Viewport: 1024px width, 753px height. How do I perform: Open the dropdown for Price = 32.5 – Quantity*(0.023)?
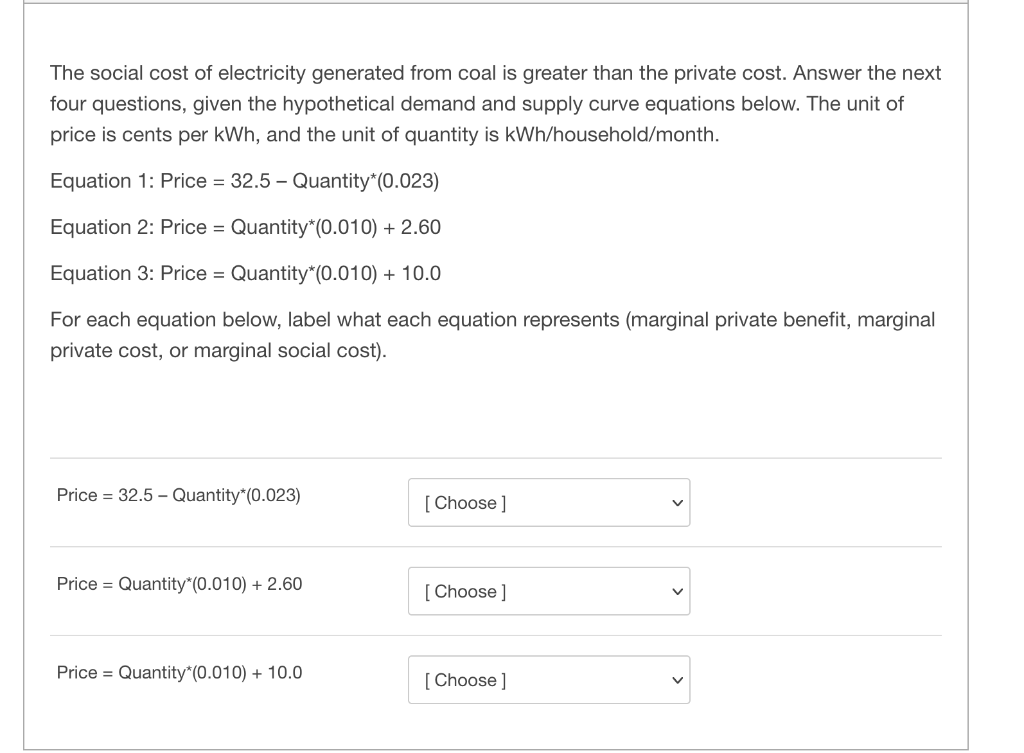[549, 502]
